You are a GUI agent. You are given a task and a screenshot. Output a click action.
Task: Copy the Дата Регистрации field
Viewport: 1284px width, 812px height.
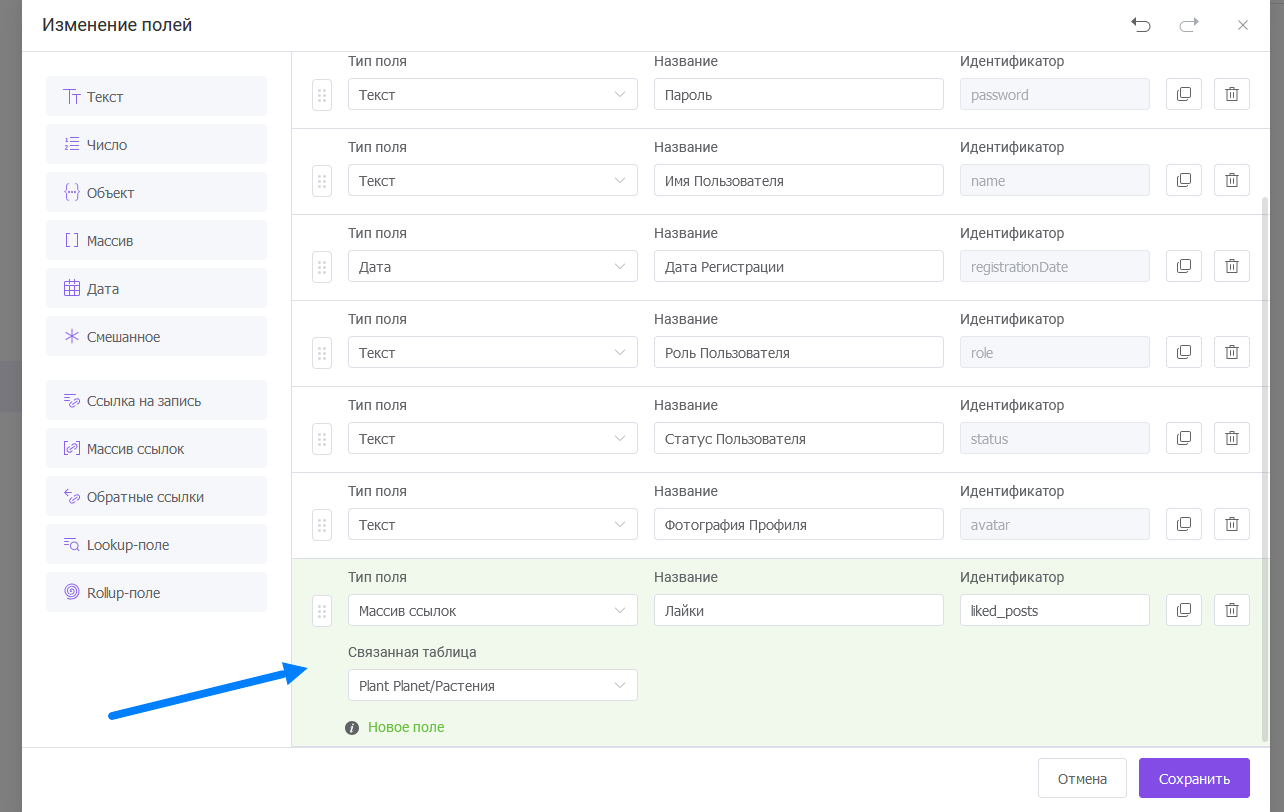(1184, 266)
